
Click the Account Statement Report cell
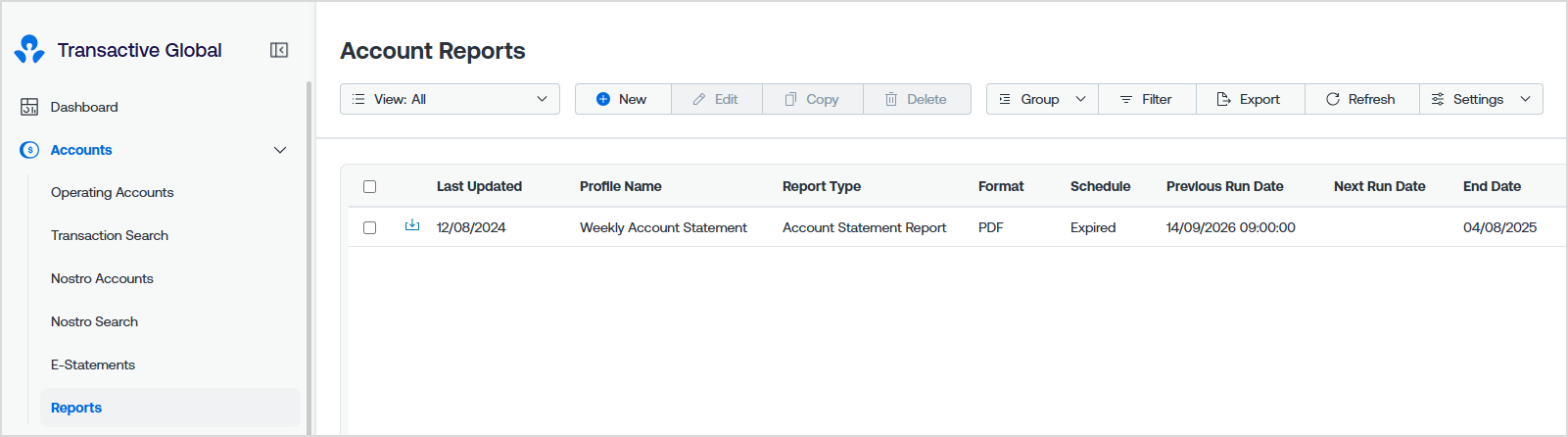click(864, 227)
